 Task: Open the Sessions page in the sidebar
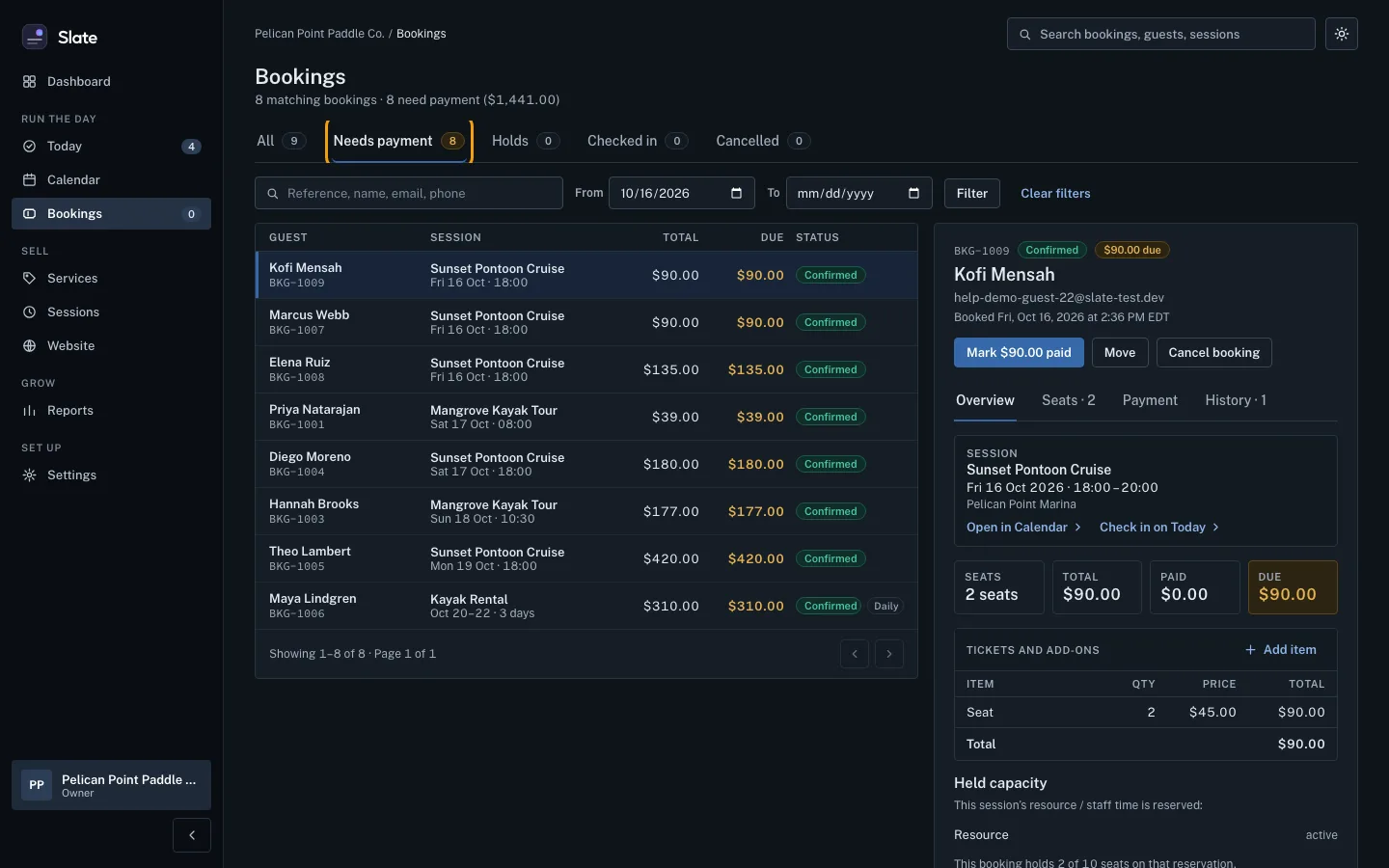111,312
